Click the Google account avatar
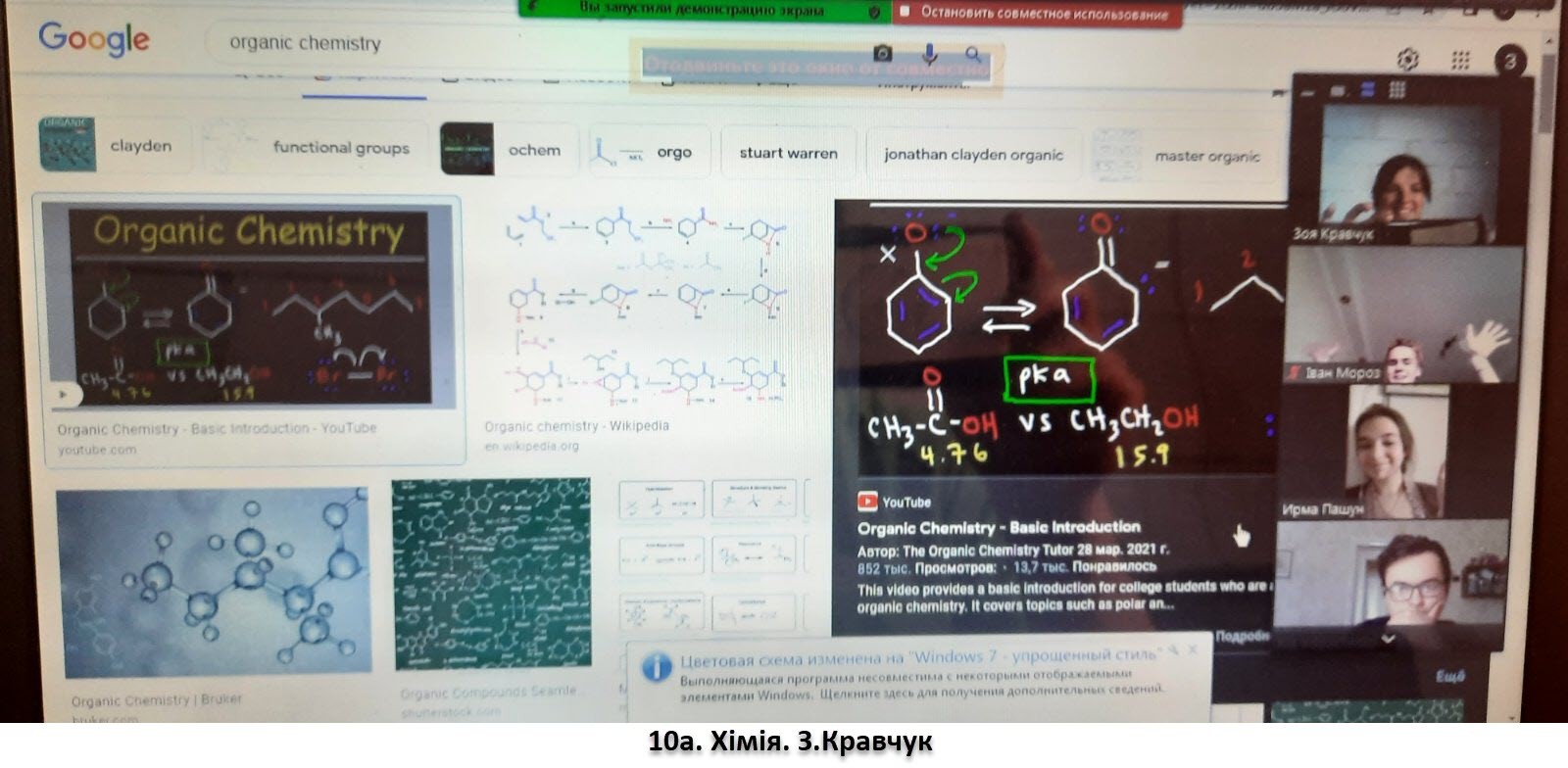The width and height of the screenshot is (1568, 768). pyautogui.click(x=1510, y=61)
